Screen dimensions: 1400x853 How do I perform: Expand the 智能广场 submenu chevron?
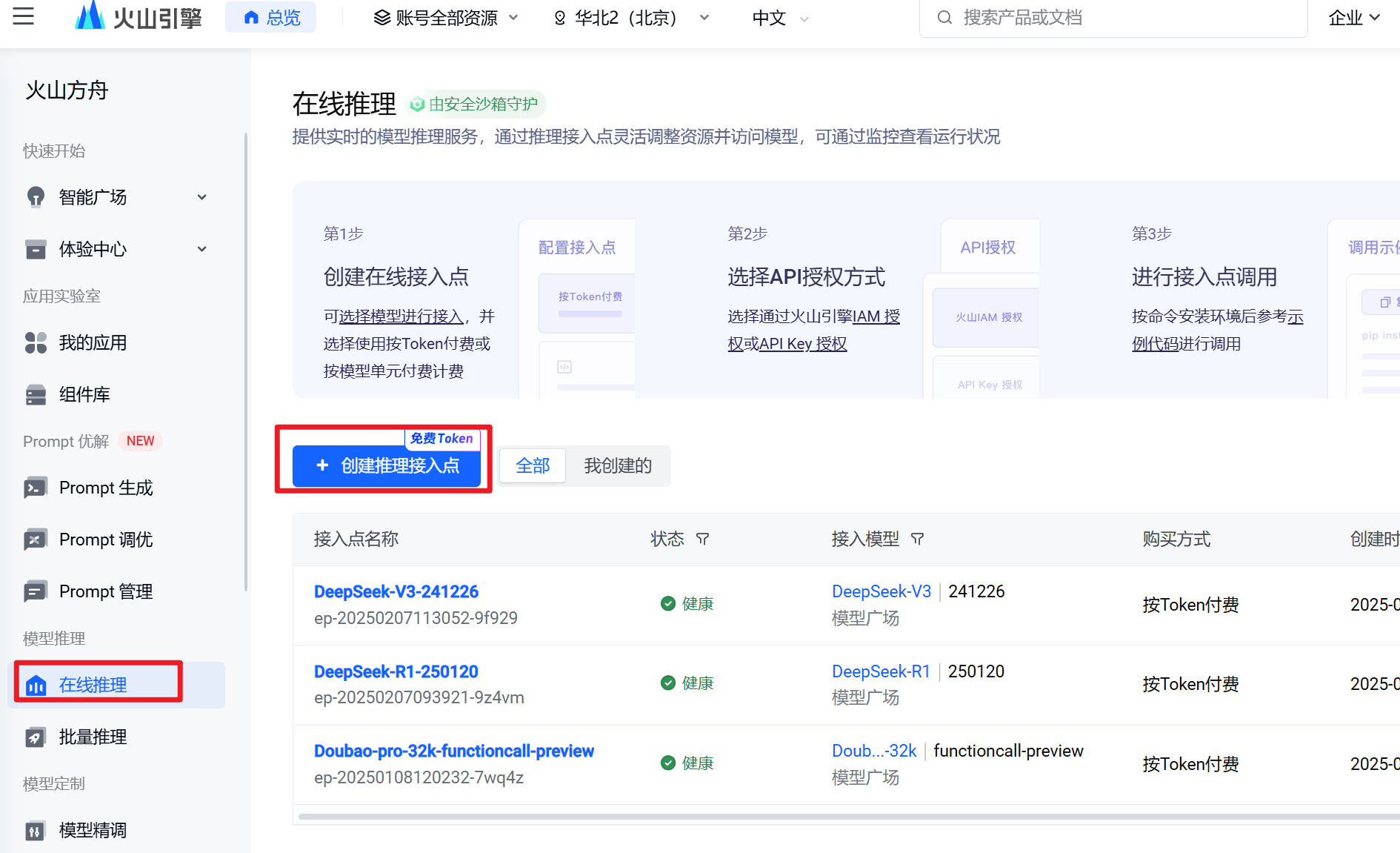point(201,197)
